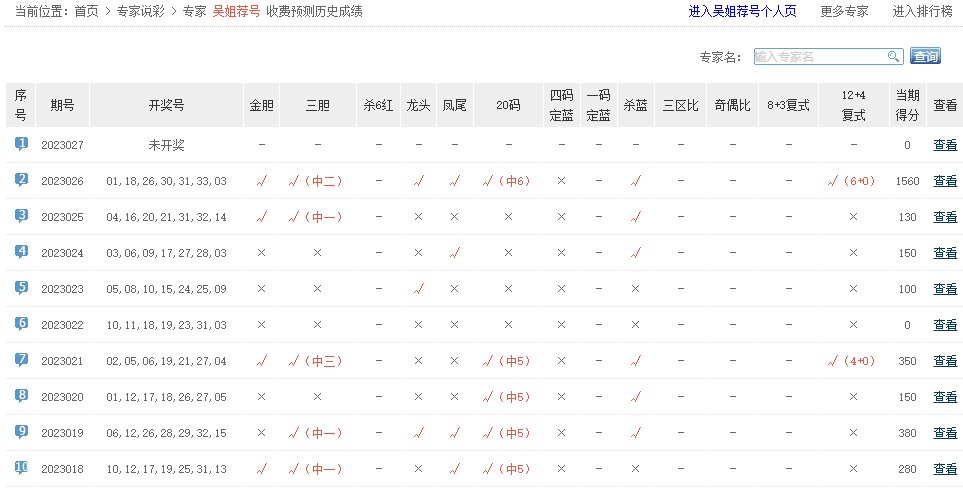Open the 更多专家 link
The image size is (963, 488).
pos(844,12)
